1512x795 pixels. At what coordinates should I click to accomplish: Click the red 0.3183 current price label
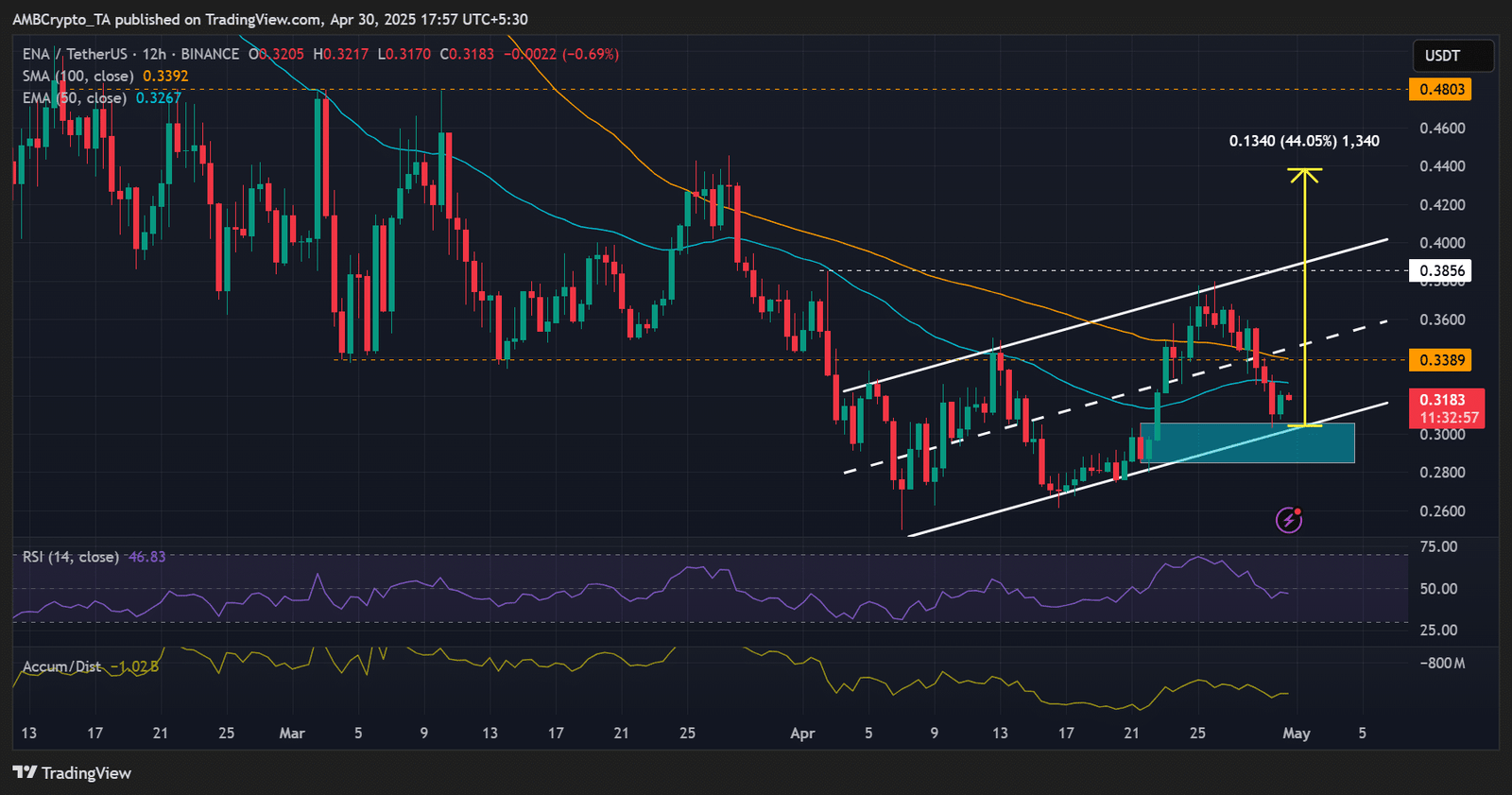tap(1446, 408)
